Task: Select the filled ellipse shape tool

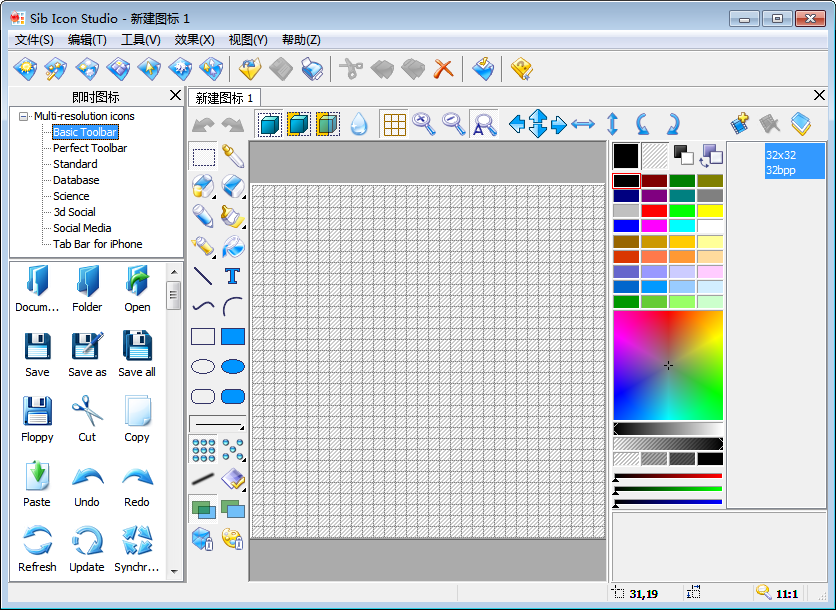Action: (x=232, y=366)
